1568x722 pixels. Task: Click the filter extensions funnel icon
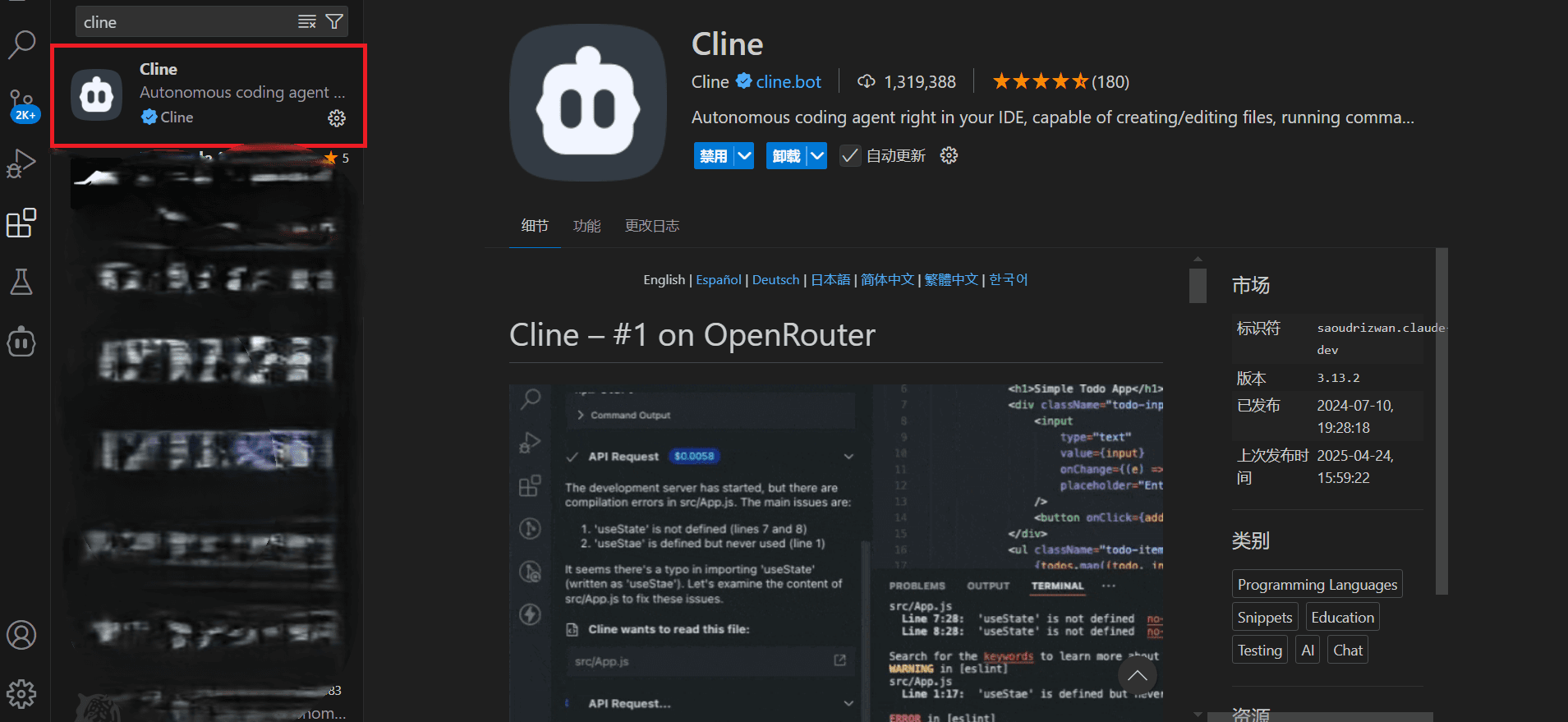[x=334, y=22]
